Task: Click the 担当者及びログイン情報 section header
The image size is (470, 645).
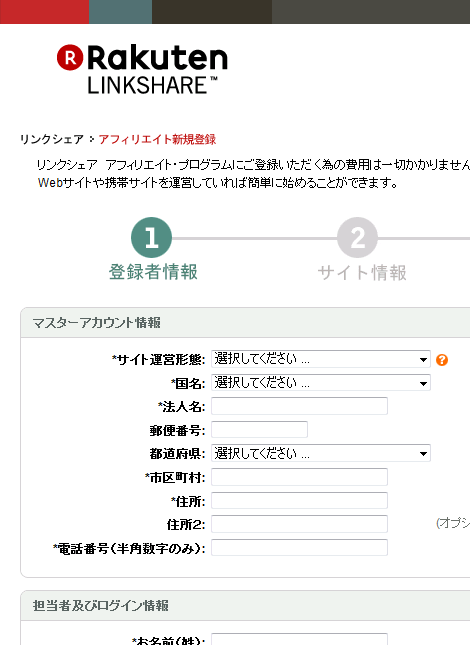Action: click(x=101, y=606)
